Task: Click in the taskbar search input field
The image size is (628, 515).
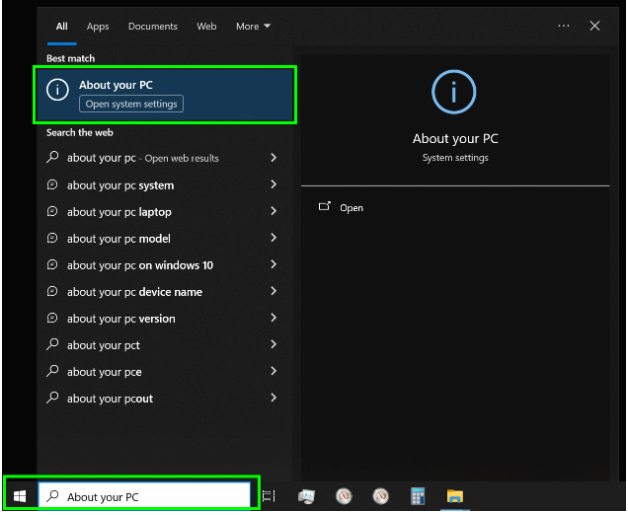Action: 144,497
